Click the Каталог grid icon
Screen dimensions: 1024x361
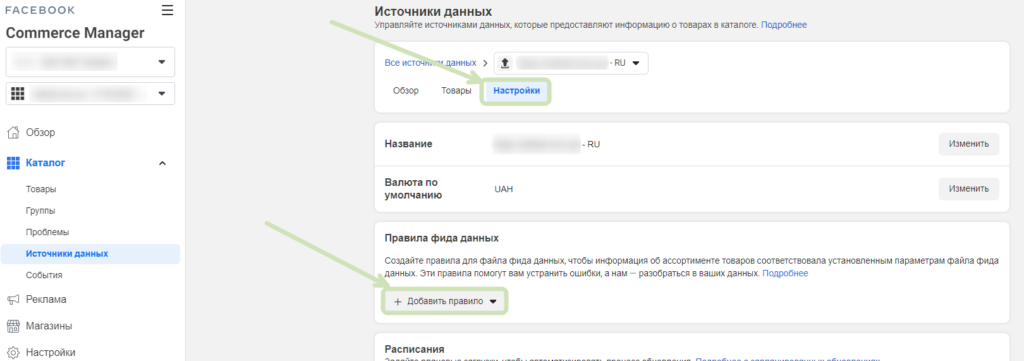pyautogui.click(x=13, y=163)
